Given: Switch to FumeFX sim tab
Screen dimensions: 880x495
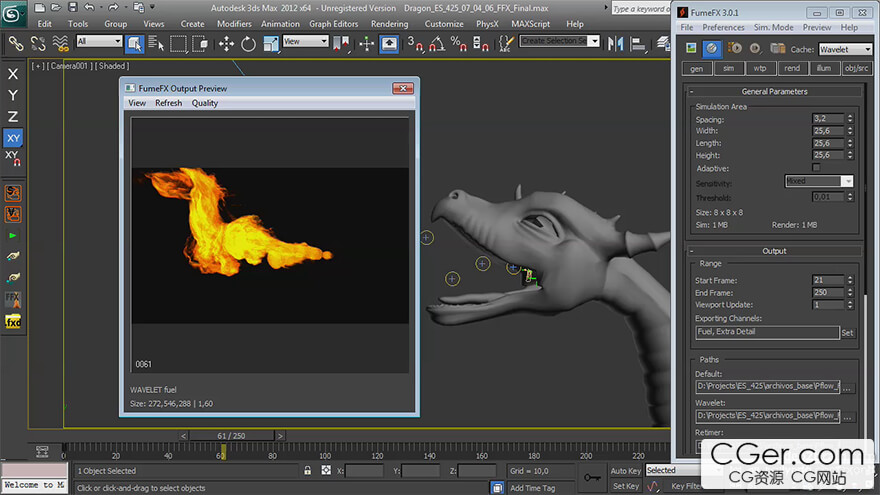Looking at the screenshot, I should pyautogui.click(x=728, y=68).
